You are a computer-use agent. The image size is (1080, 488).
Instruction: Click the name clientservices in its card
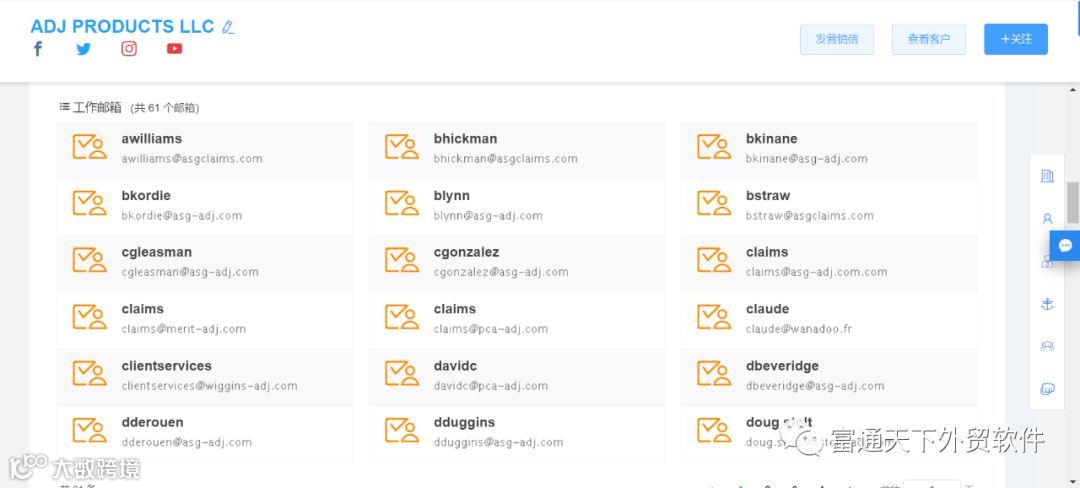(x=167, y=365)
